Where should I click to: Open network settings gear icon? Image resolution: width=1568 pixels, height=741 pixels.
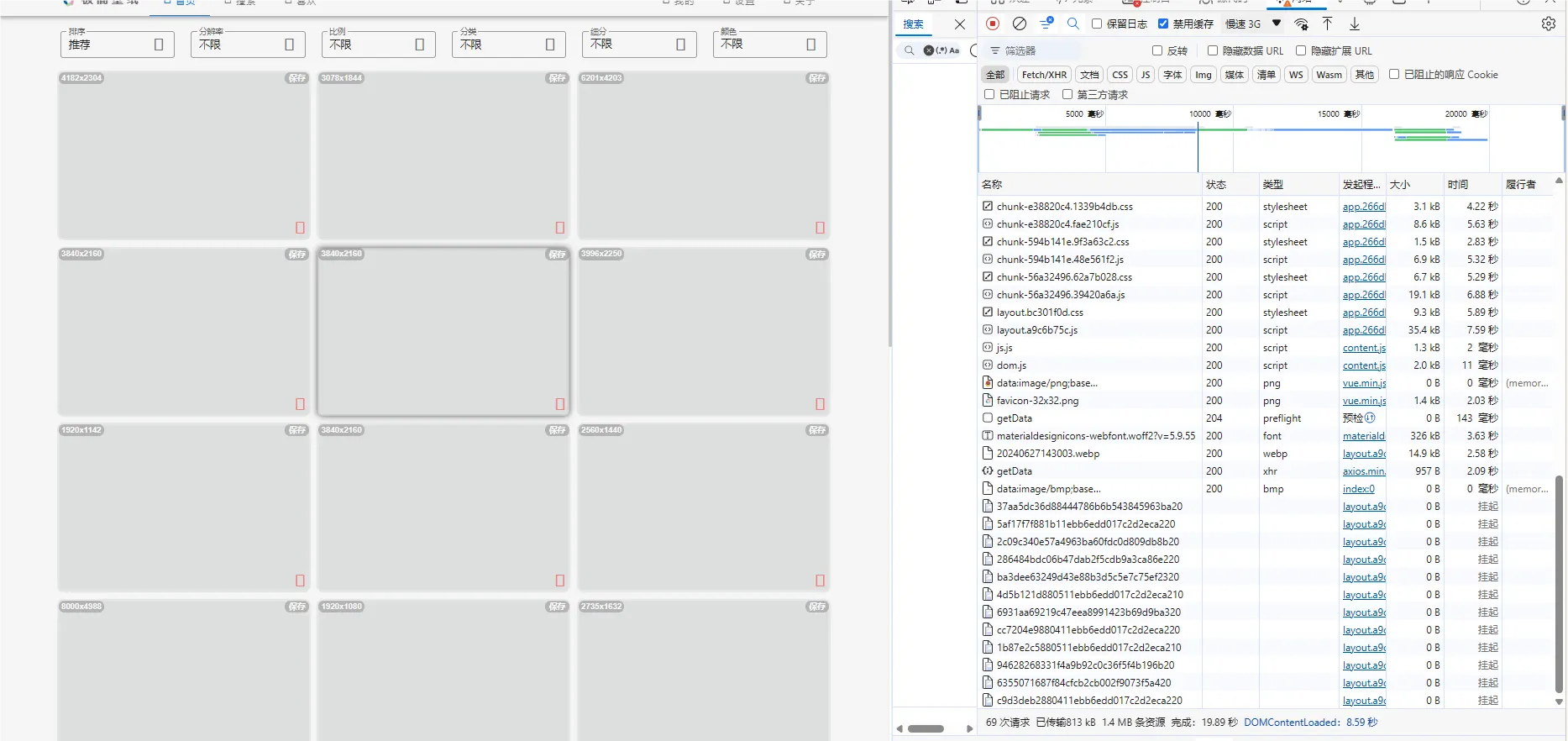click(1549, 24)
